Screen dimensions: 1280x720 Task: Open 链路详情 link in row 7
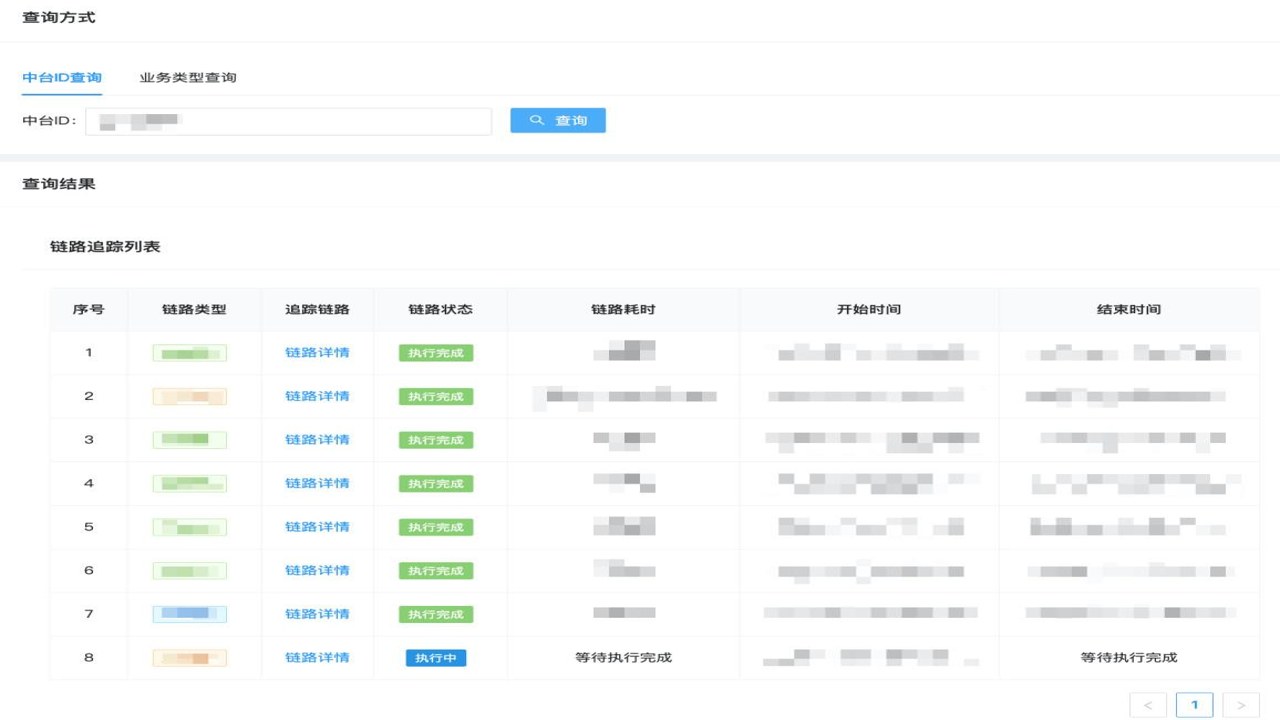coord(317,614)
